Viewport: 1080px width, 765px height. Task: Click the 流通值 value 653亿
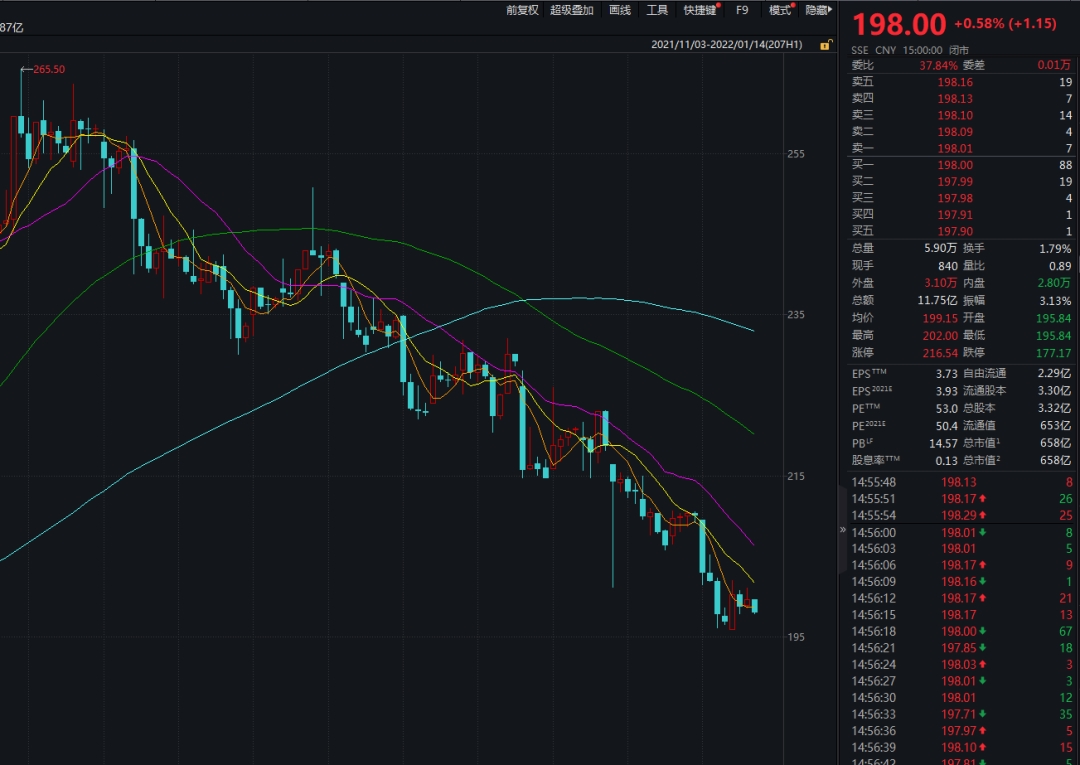pos(1055,426)
